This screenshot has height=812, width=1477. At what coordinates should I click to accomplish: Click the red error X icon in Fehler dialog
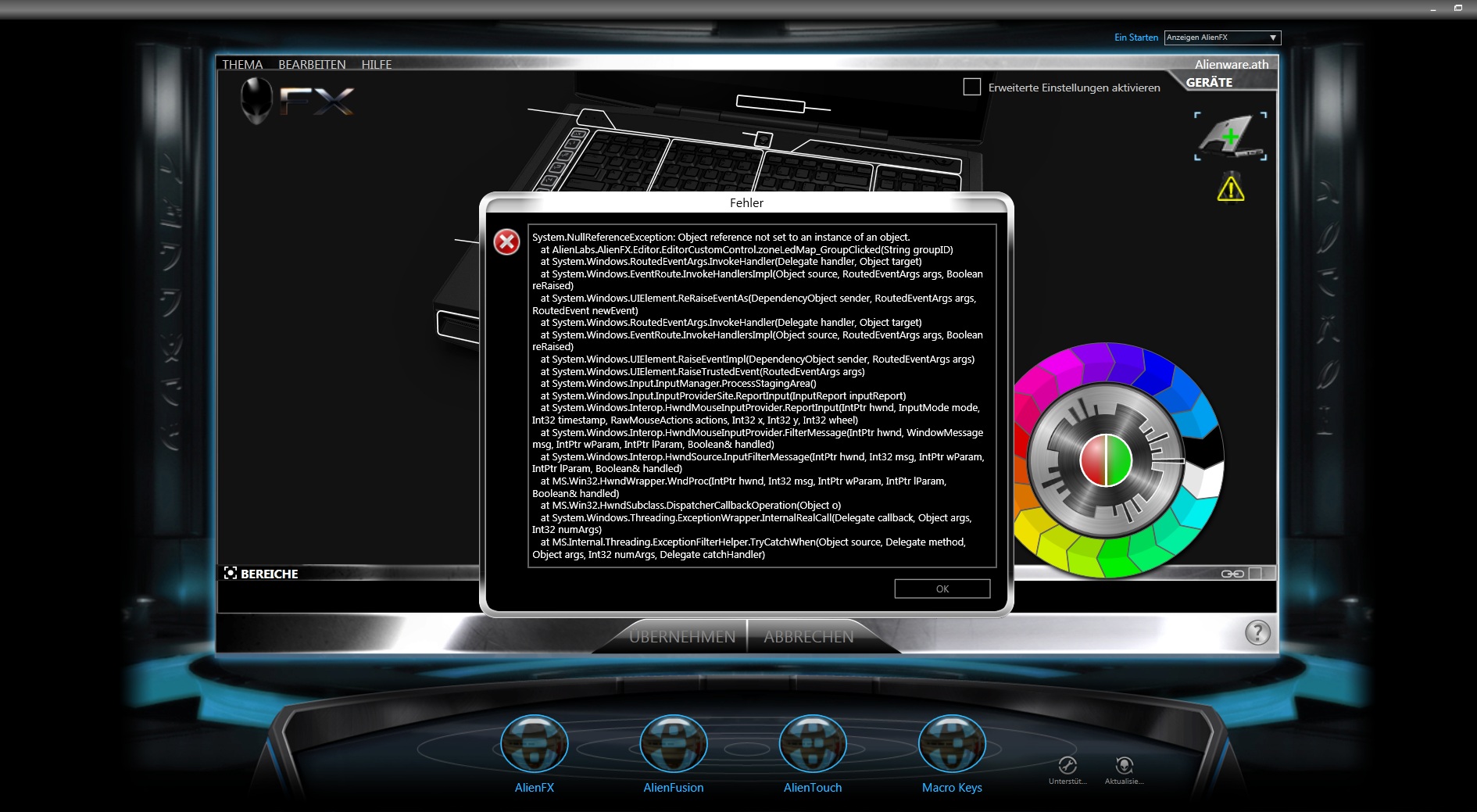pos(506,242)
